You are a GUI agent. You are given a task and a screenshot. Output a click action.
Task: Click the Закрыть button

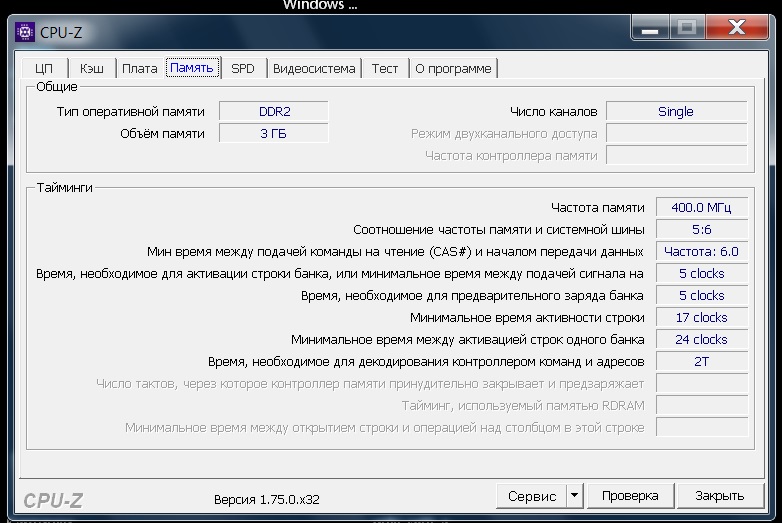tap(720, 496)
